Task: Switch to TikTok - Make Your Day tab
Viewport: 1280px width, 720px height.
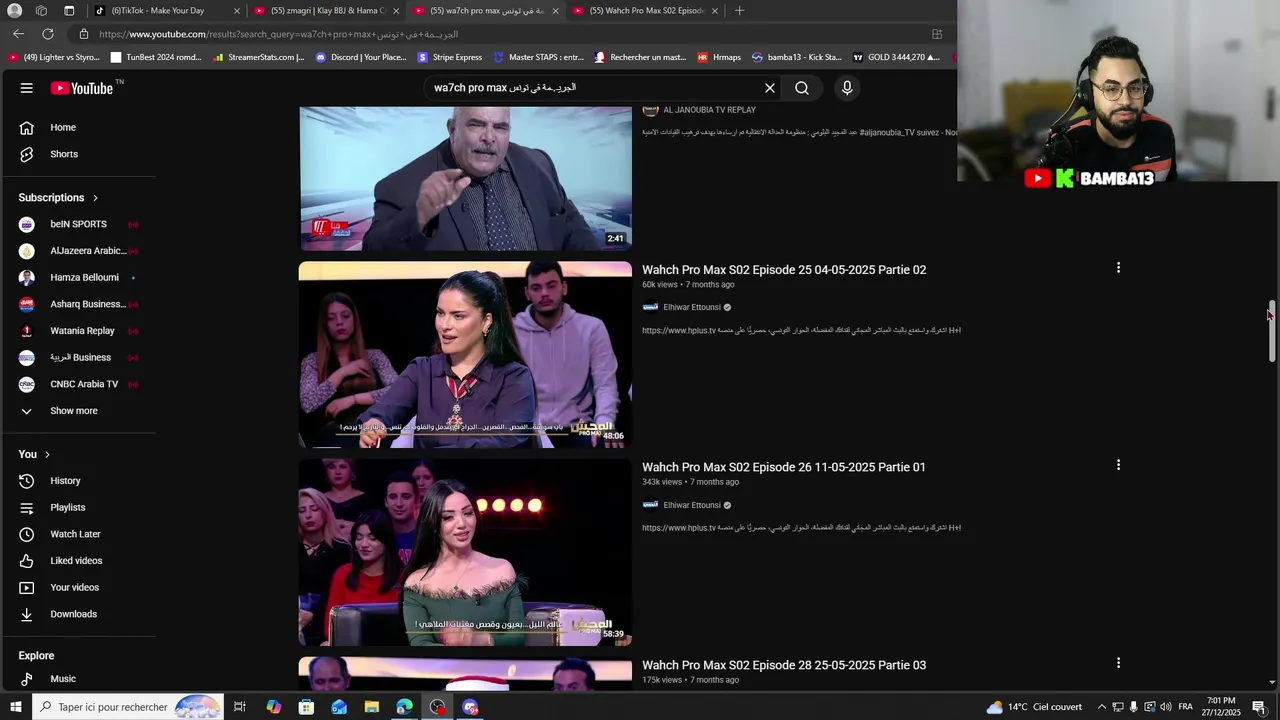Action: click(165, 11)
